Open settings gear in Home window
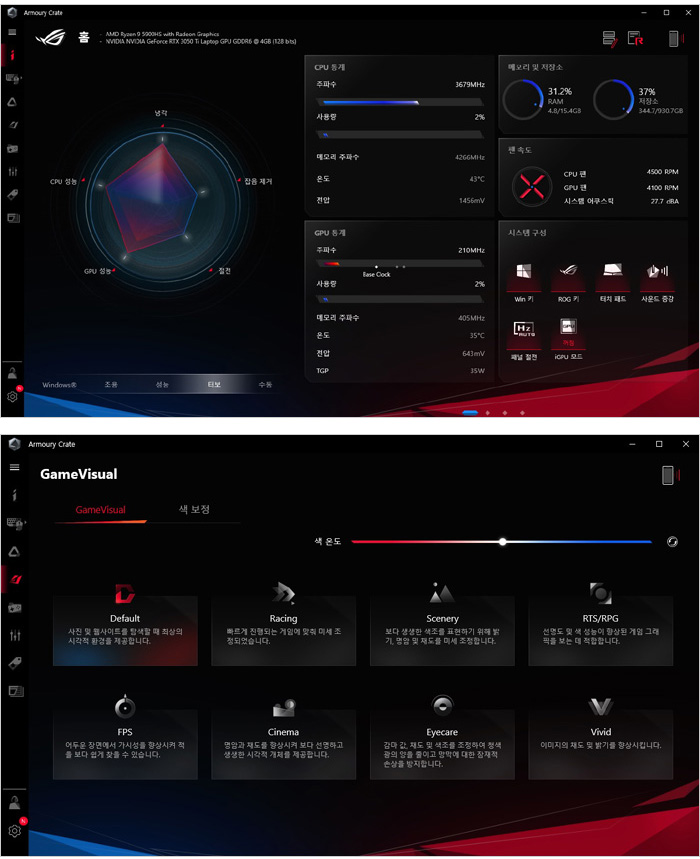Screen dimensions: 700x859 [x=12, y=396]
